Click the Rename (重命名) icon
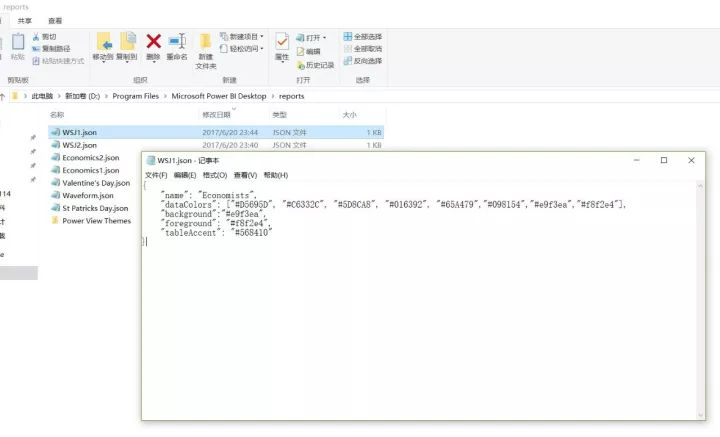The image size is (720, 437). click(177, 41)
